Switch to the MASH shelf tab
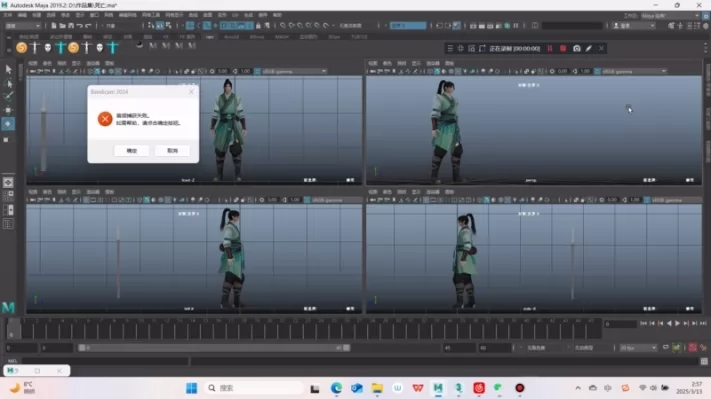 [x=282, y=37]
